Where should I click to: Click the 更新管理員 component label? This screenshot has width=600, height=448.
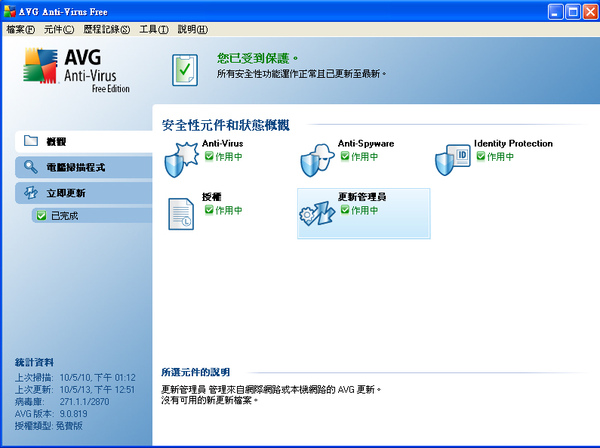[x=362, y=197]
